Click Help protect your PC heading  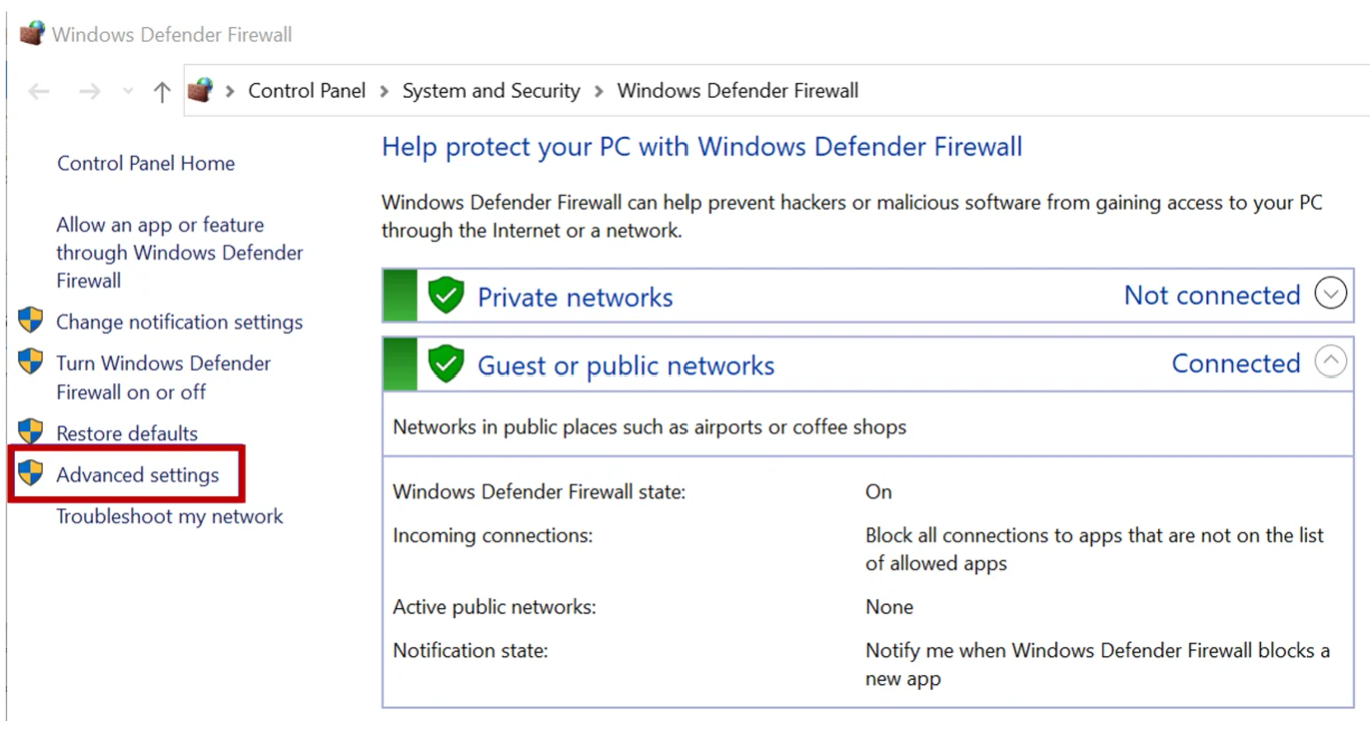[702, 147]
